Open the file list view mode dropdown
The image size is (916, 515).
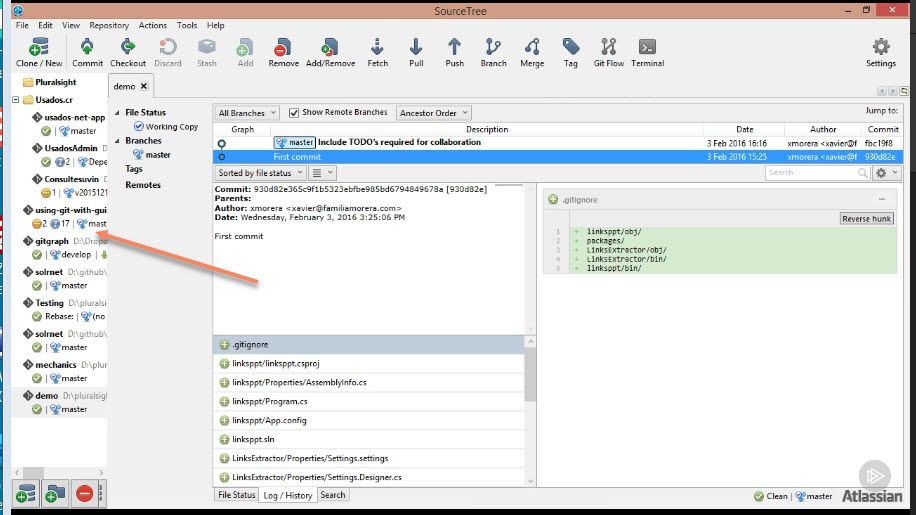[322, 173]
